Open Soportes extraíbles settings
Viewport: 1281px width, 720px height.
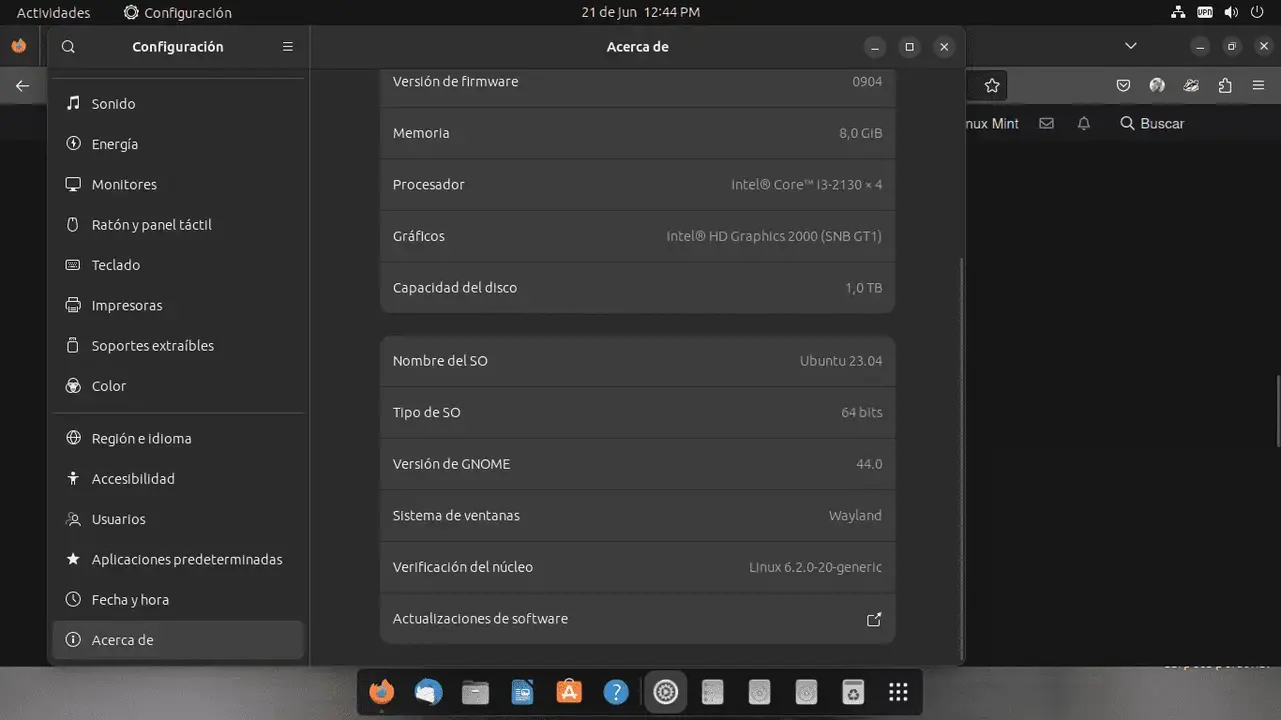pos(178,345)
